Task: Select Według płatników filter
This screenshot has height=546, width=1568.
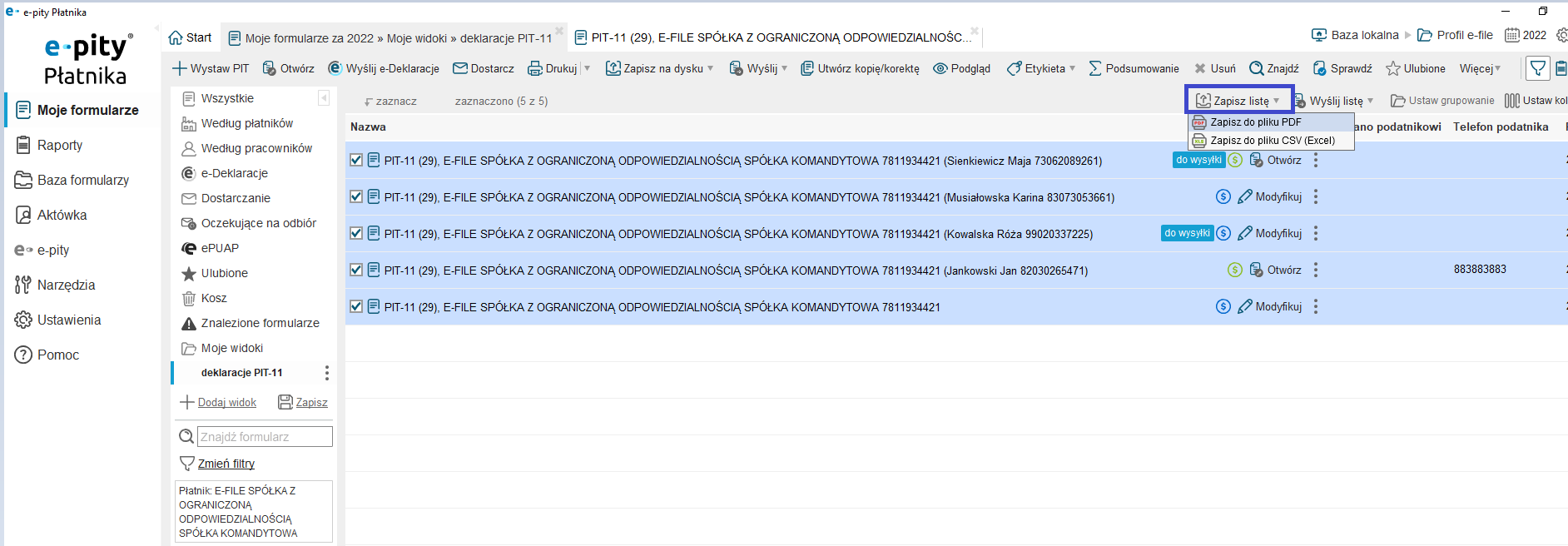Action: click(x=237, y=123)
